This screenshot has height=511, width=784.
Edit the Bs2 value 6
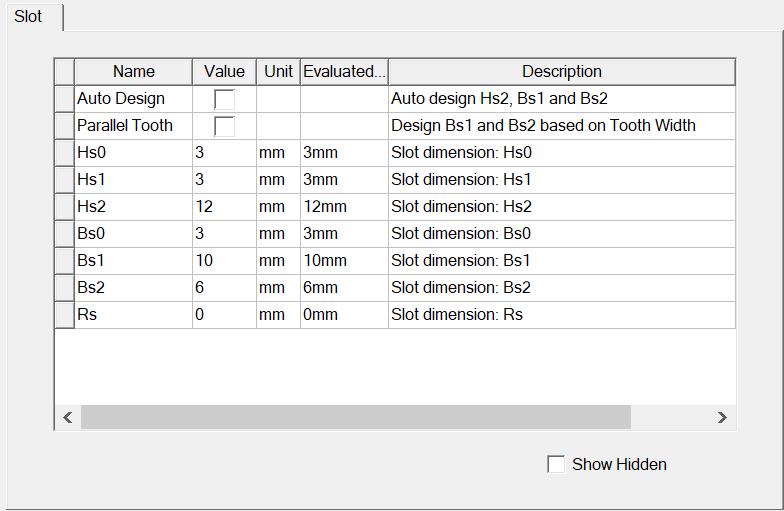[224, 288]
